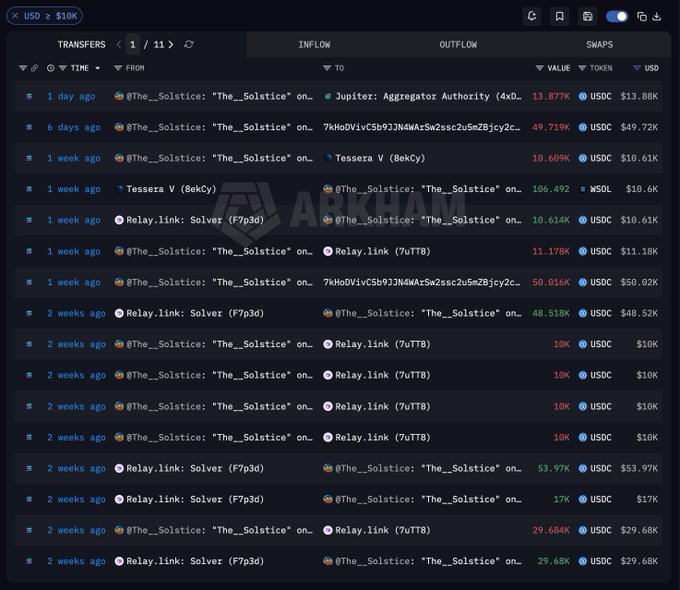Image resolution: width=680 pixels, height=590 pixels.
Task: Click the $10.6K USD amount for WSOL
Action: (641, 189)
